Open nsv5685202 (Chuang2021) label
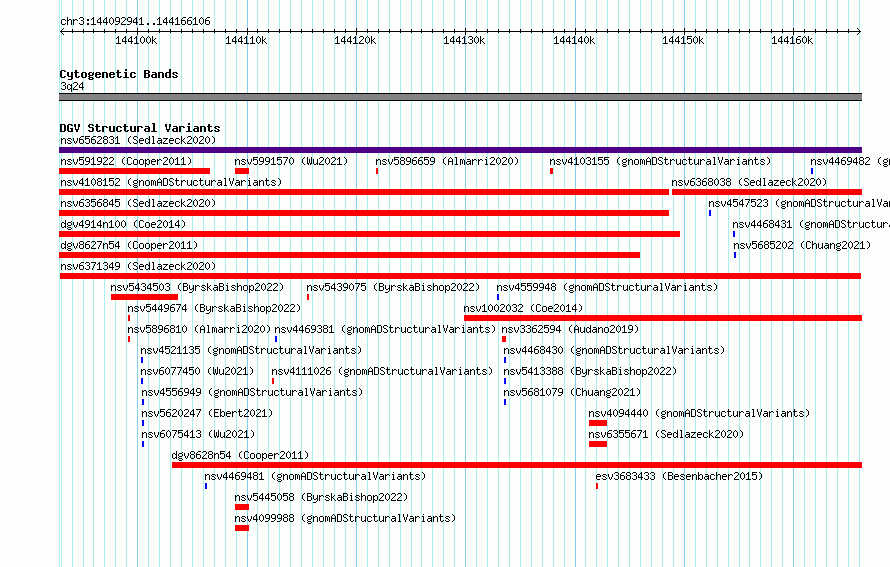890x567 pixels. coord(802,245)
